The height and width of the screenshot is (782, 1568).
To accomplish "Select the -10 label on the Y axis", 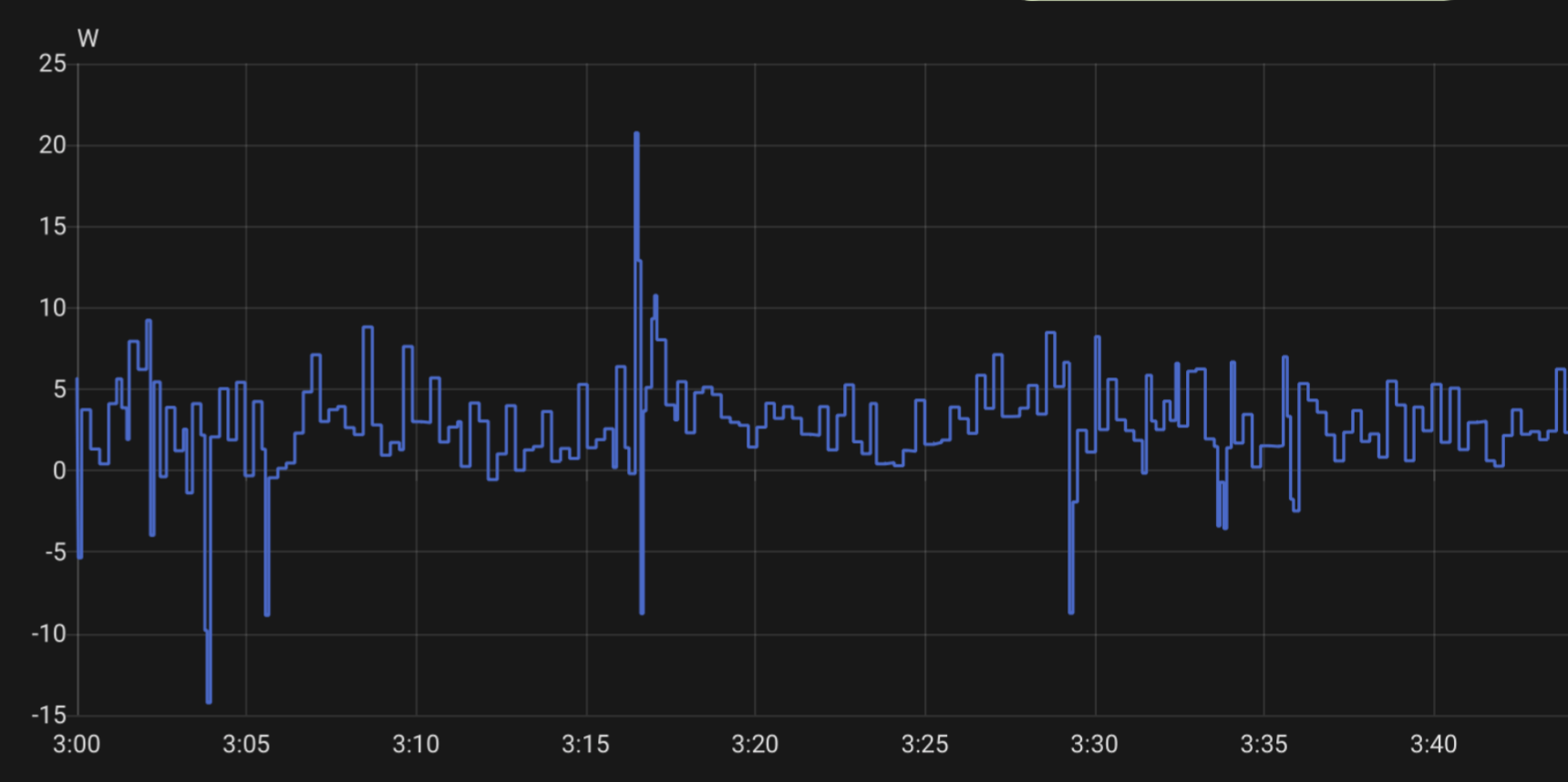I will coord(49,633).
